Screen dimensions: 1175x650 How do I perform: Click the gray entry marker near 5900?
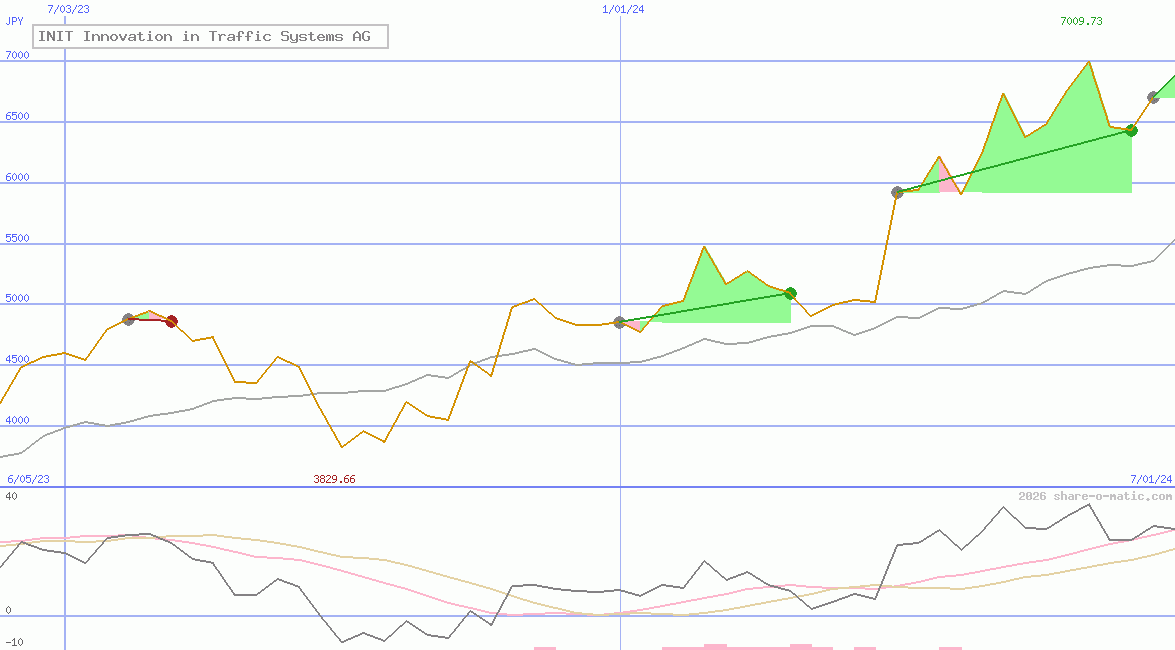(898, 193)
